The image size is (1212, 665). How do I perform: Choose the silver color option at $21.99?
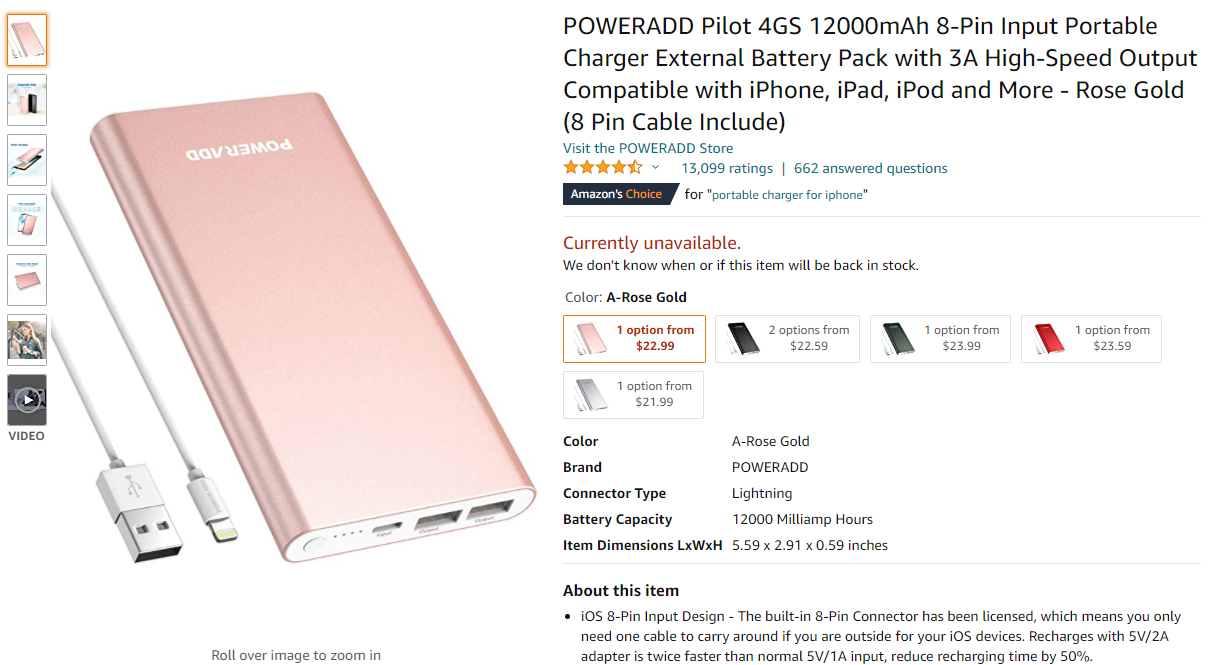633,395
